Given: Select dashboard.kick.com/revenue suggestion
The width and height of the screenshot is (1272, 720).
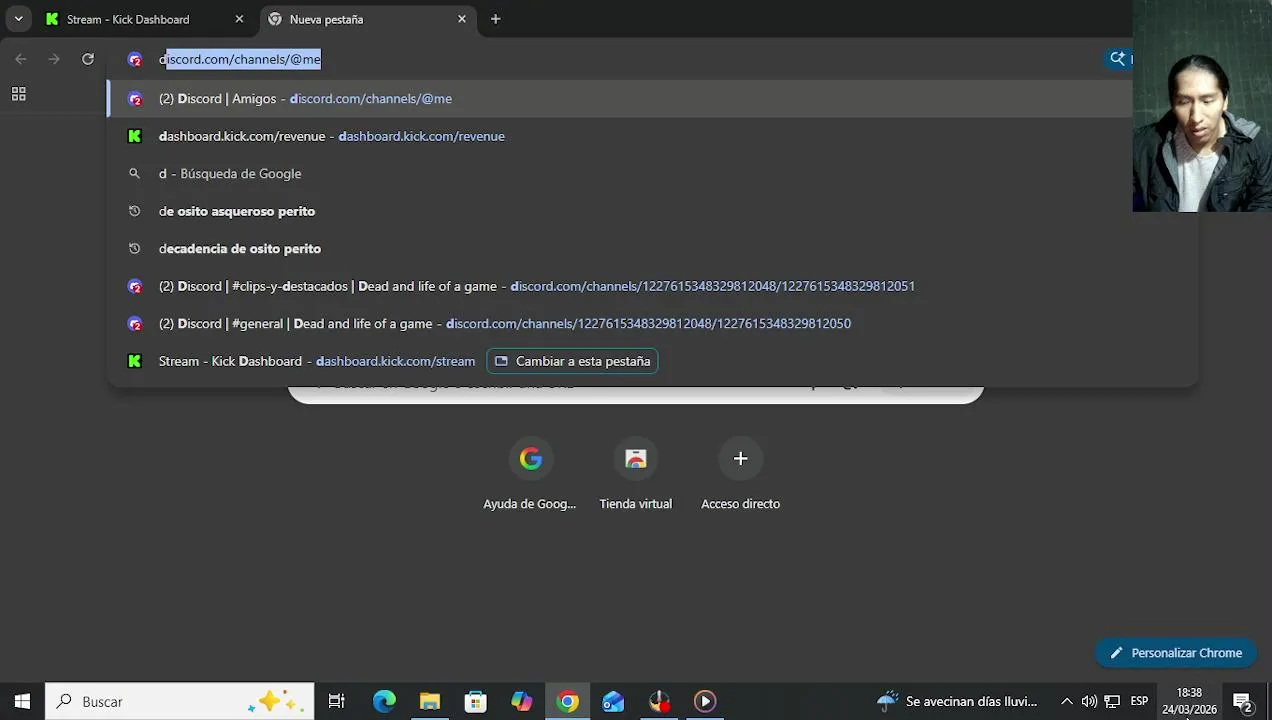Looking at the screenshot, I should point(652,136).
